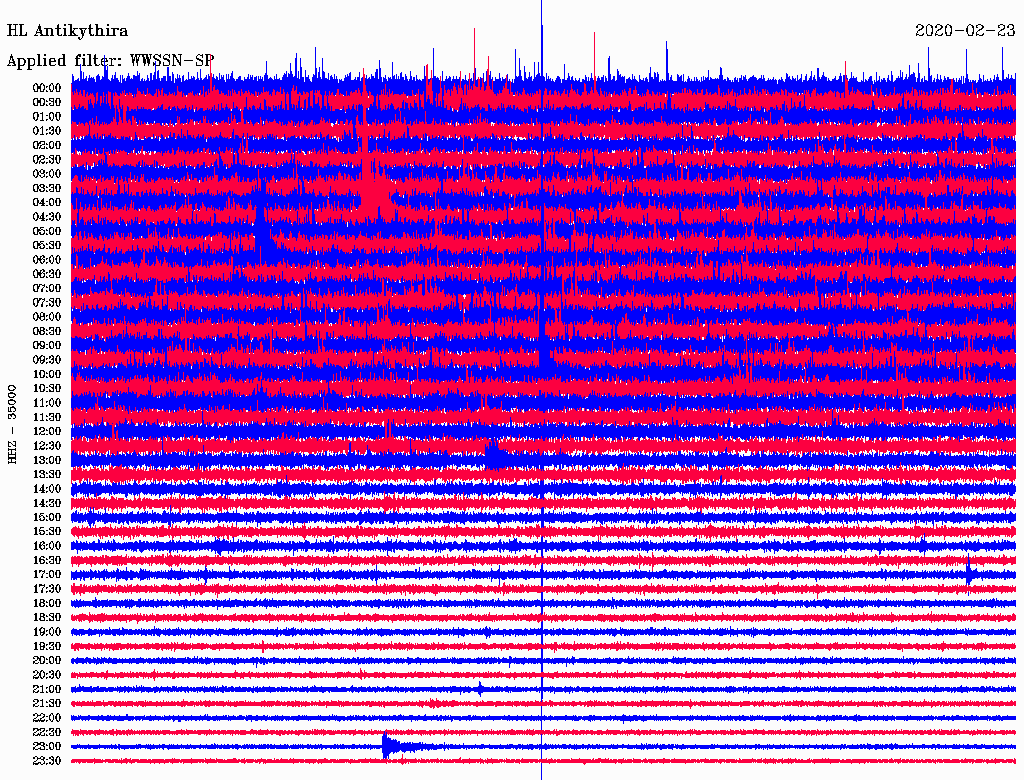1024x780 pixels.
Task: Click the 19:00 time label
Action: pyautogui.click(x=47, y=632)
